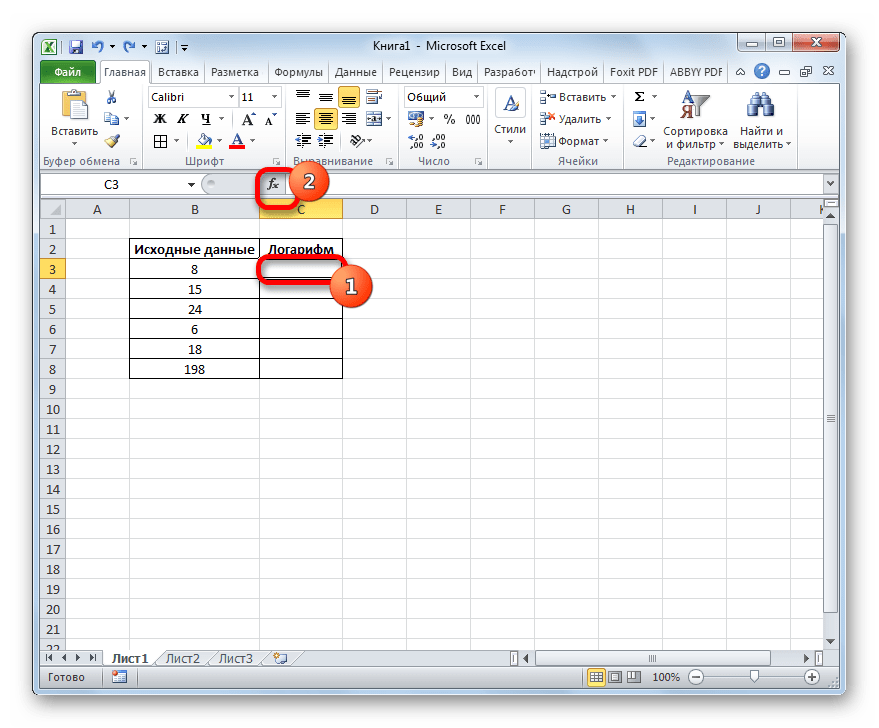Open Найти и выделить binoculars tool
879x728 pixels.
click(x=761, y=120)
